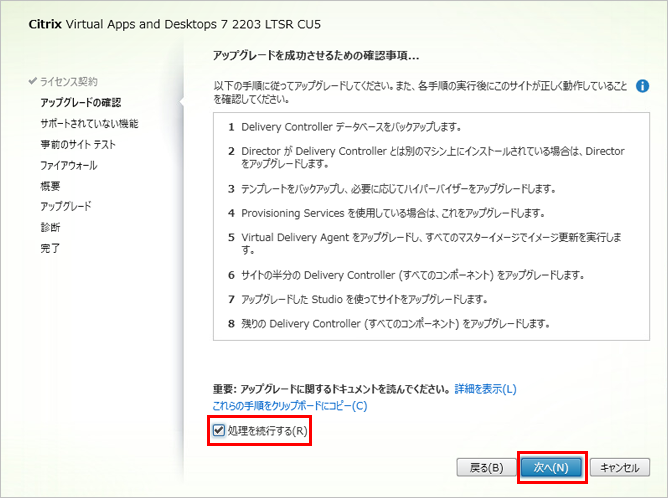
Task: Click step 3 テンプレートをバックアップ text
Action: [398, 189]
